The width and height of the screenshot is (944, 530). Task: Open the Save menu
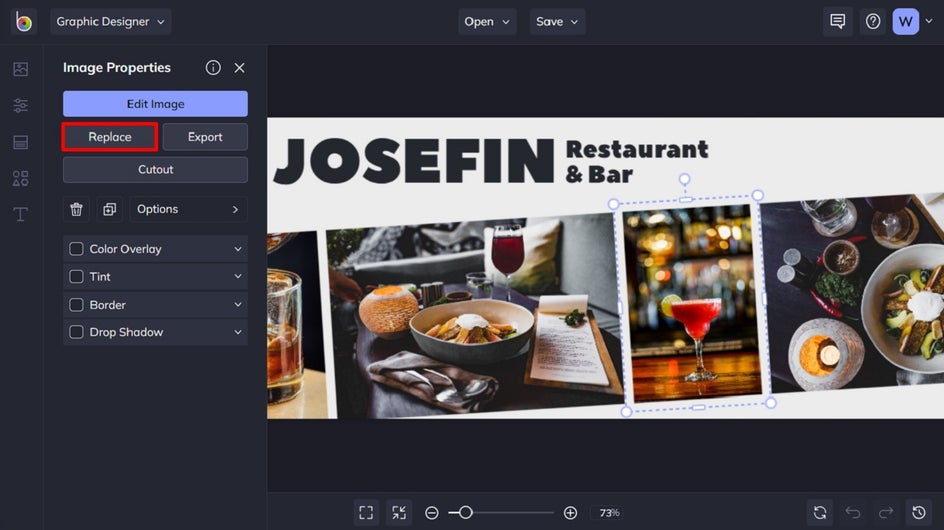point(557,22)
